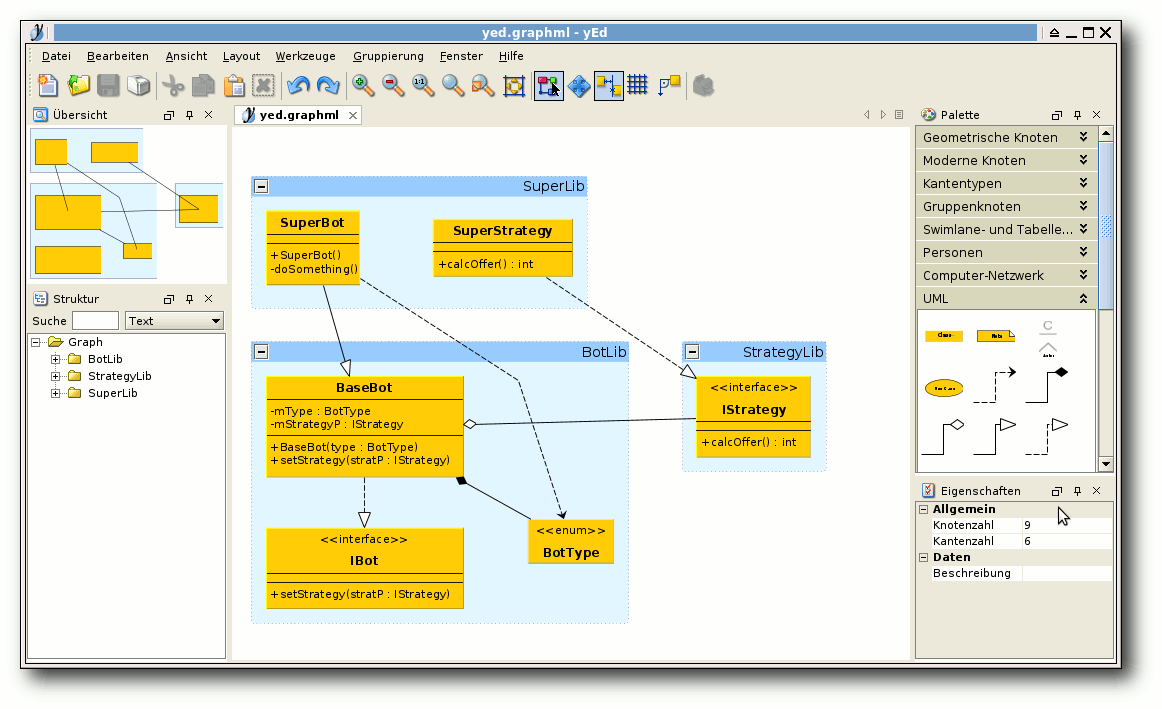Click the Beschreibung value field
Screen dimensions: 1162x709
coord(1066,573)
